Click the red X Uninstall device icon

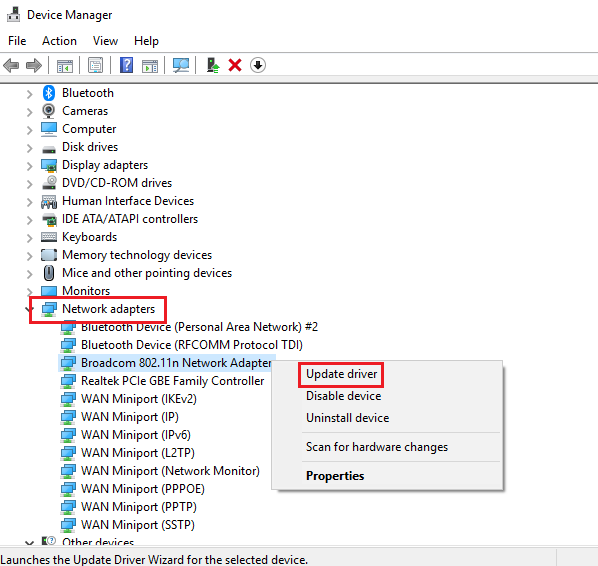coord(235,65)
